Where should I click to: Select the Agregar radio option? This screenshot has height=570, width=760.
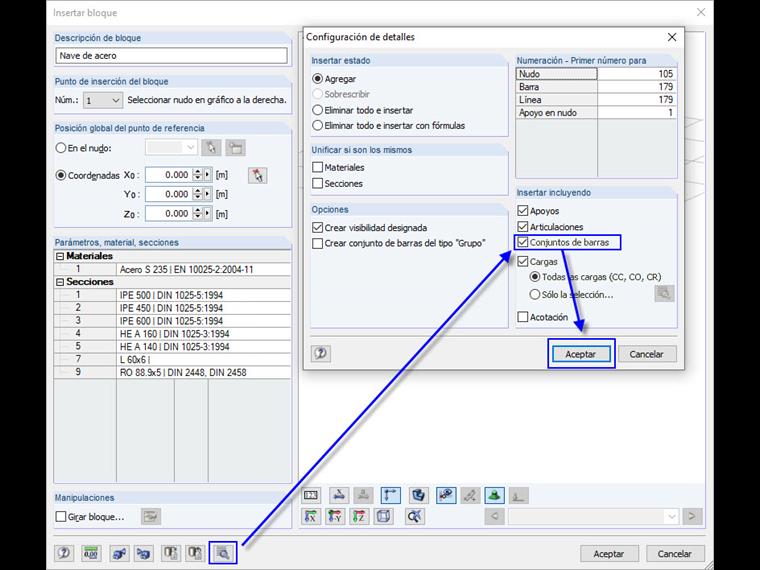317,79
